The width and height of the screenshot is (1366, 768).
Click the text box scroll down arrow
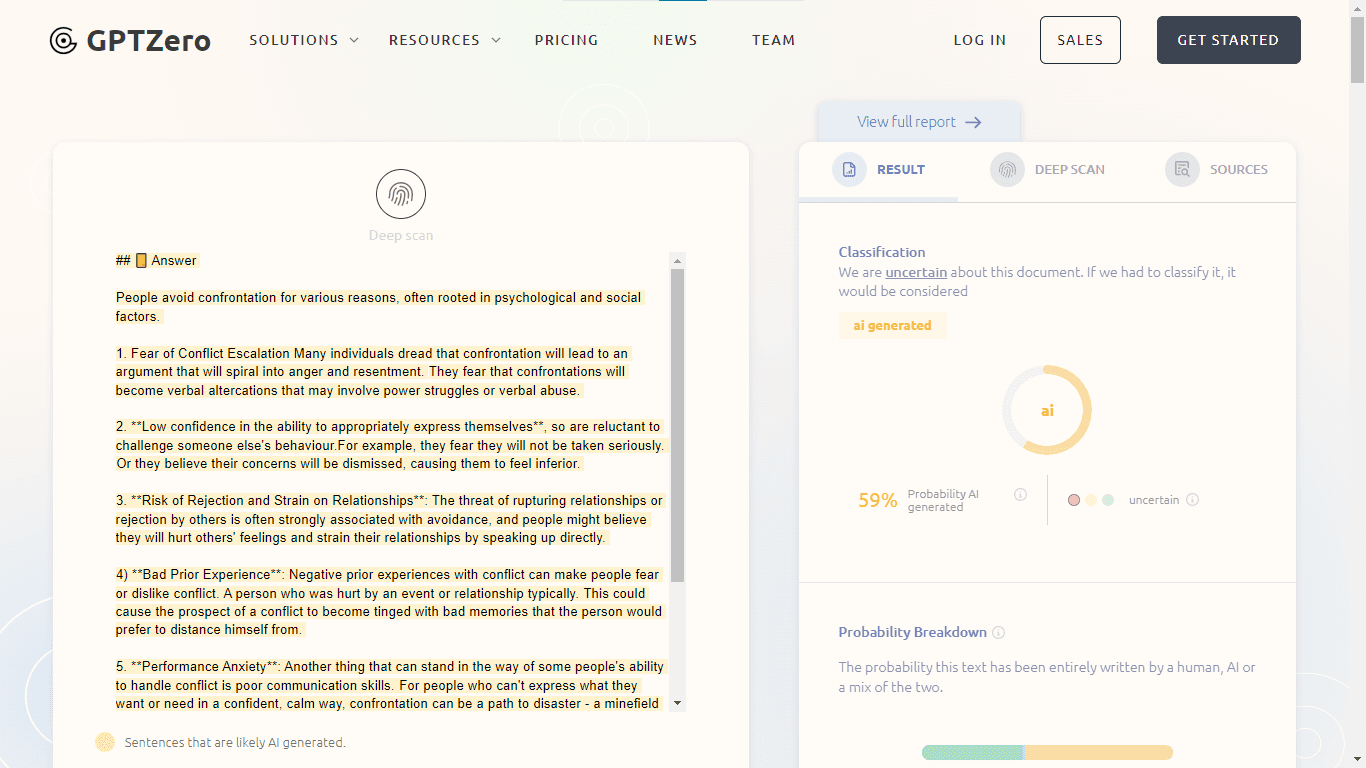click(677, 703)
